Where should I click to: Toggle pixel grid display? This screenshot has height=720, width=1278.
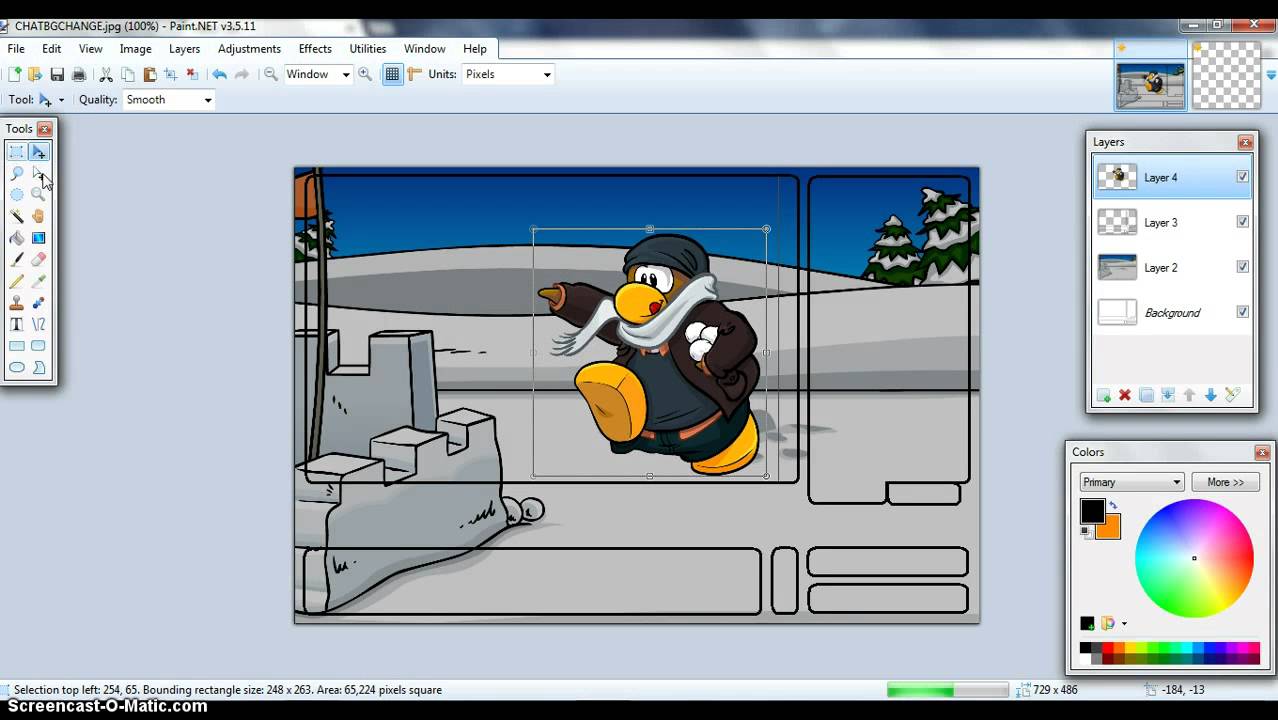[x=392, y=74]
